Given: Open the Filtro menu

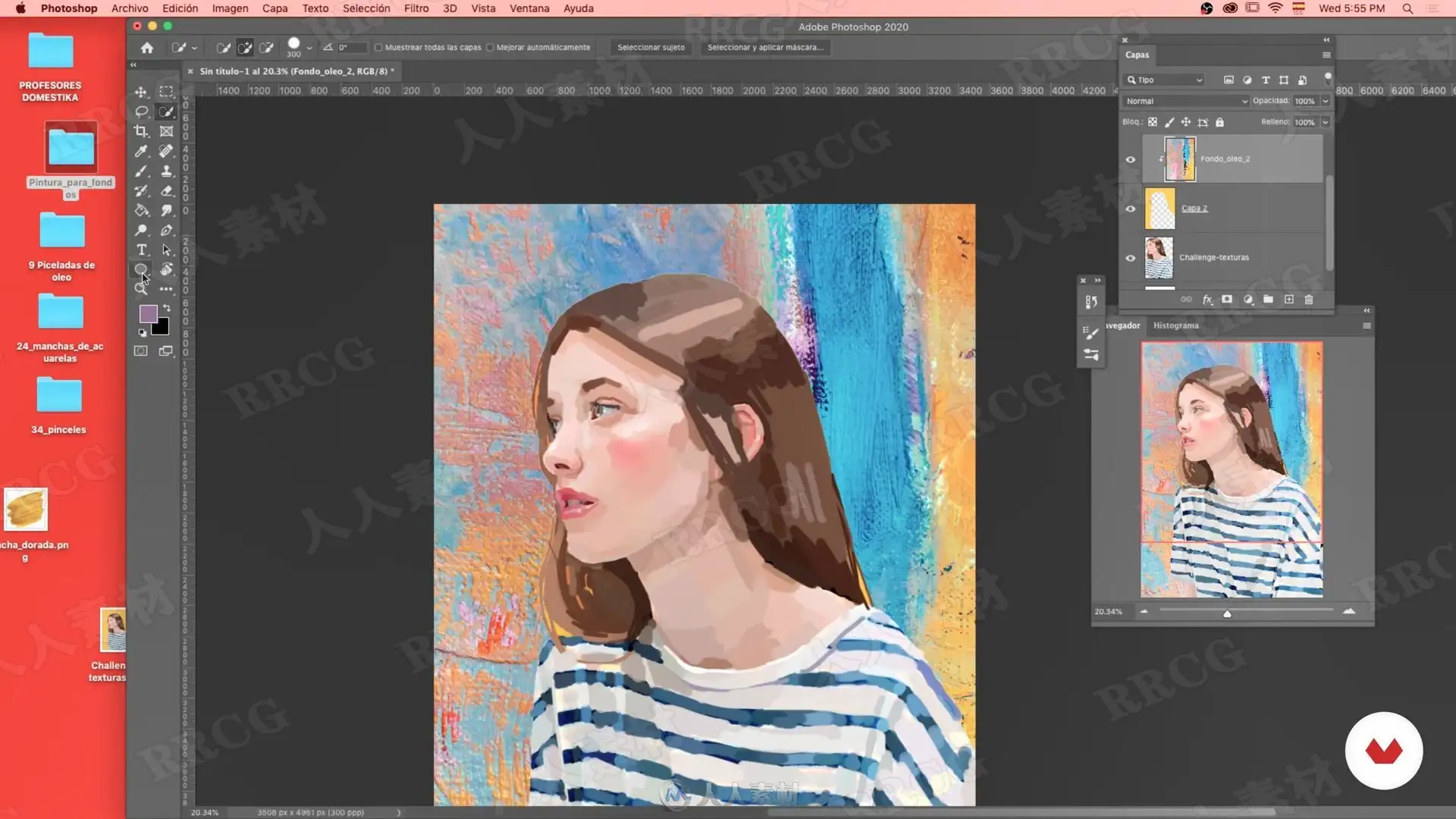Looking at the screenshot, I should point(416,8).
